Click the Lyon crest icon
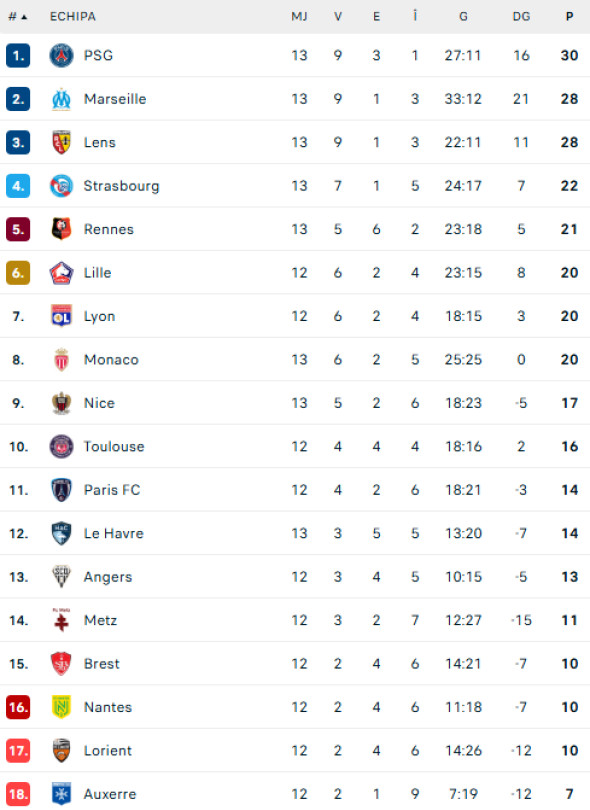 tap(60, 316)
